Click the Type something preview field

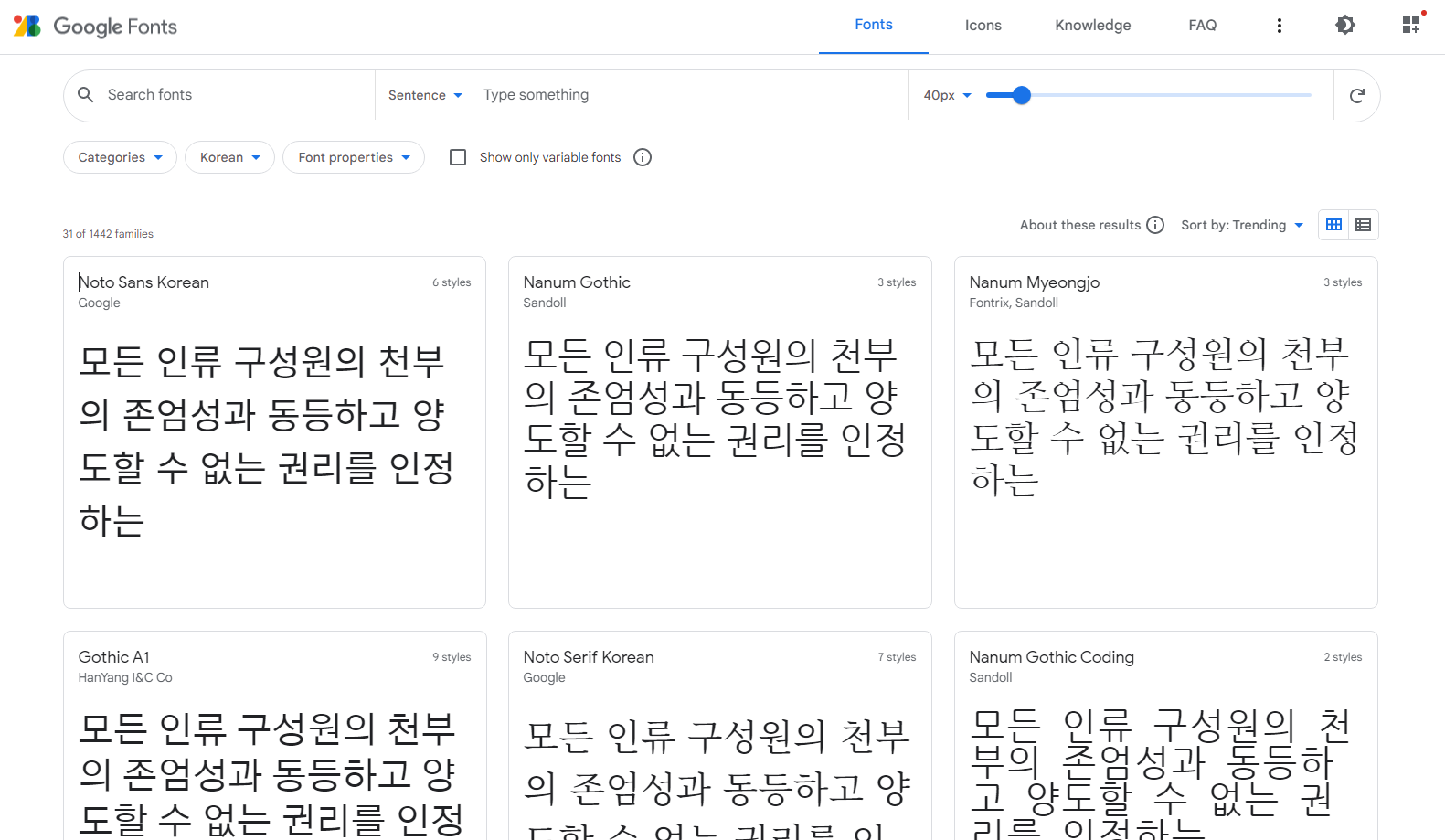(x=691, y=95)
